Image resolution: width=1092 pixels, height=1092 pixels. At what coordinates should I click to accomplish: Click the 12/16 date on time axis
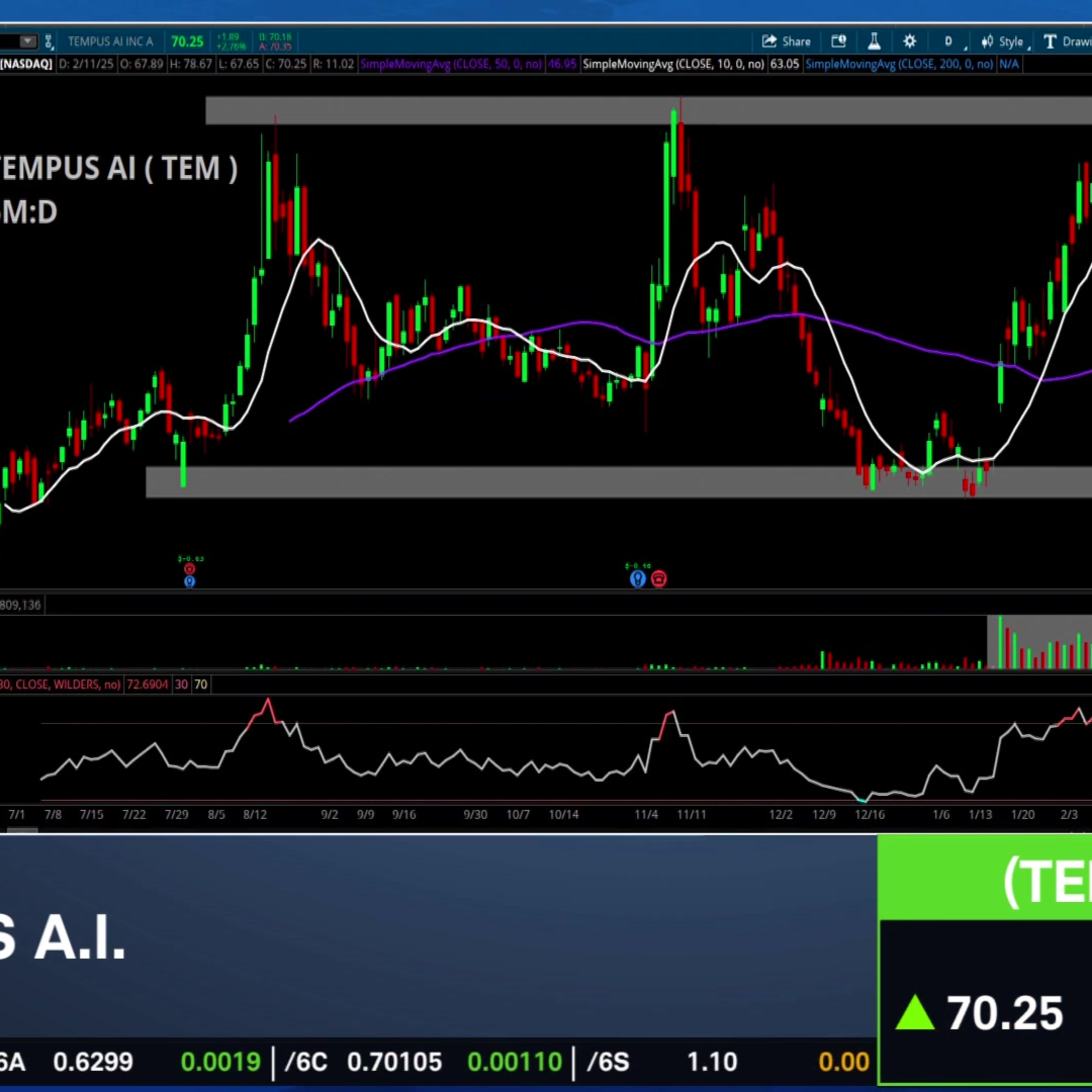coord(870,815)
